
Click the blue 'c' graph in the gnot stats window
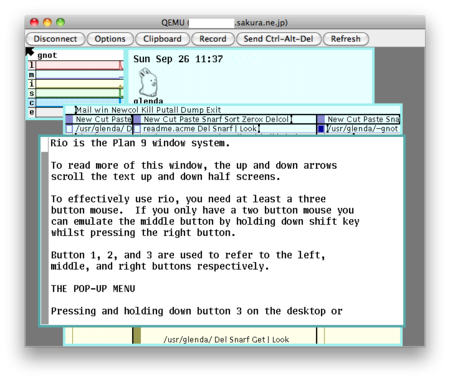click(79, 103)
